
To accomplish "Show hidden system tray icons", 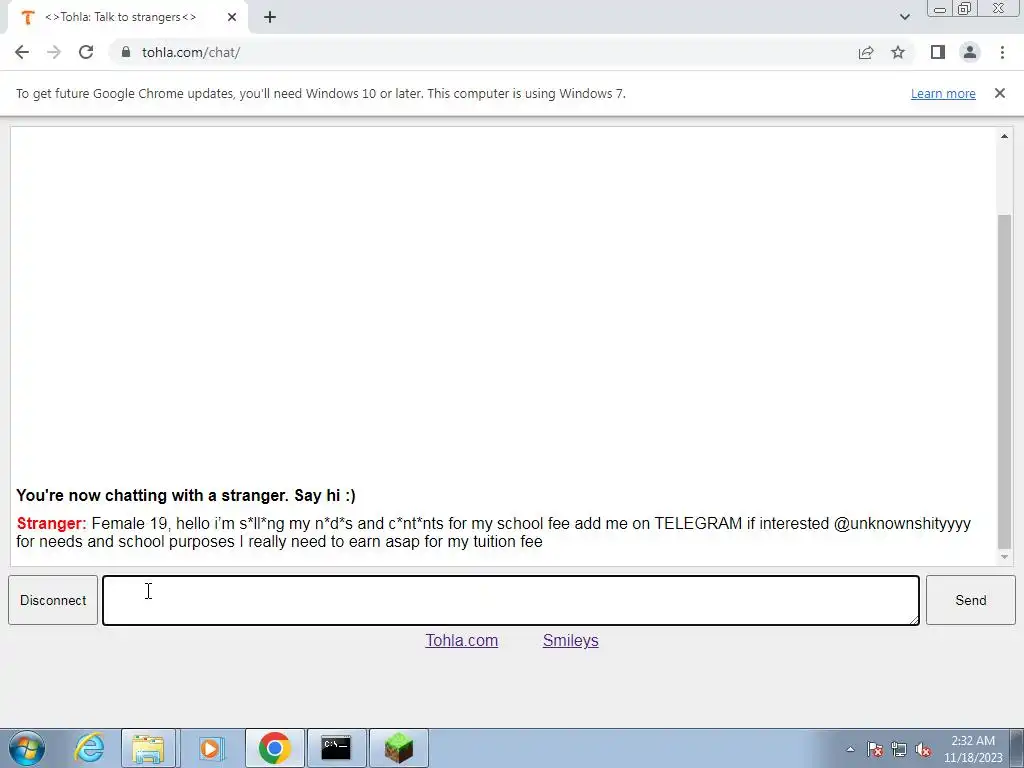I will (850, 749).
